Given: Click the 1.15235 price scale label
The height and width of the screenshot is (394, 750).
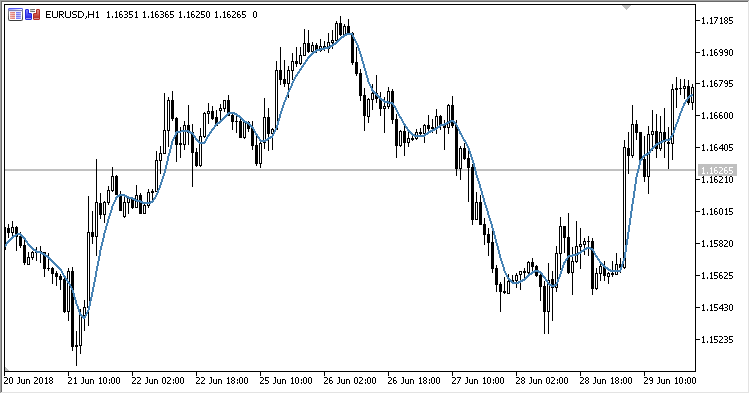Looking at the screenshot, I should point(717,339).
